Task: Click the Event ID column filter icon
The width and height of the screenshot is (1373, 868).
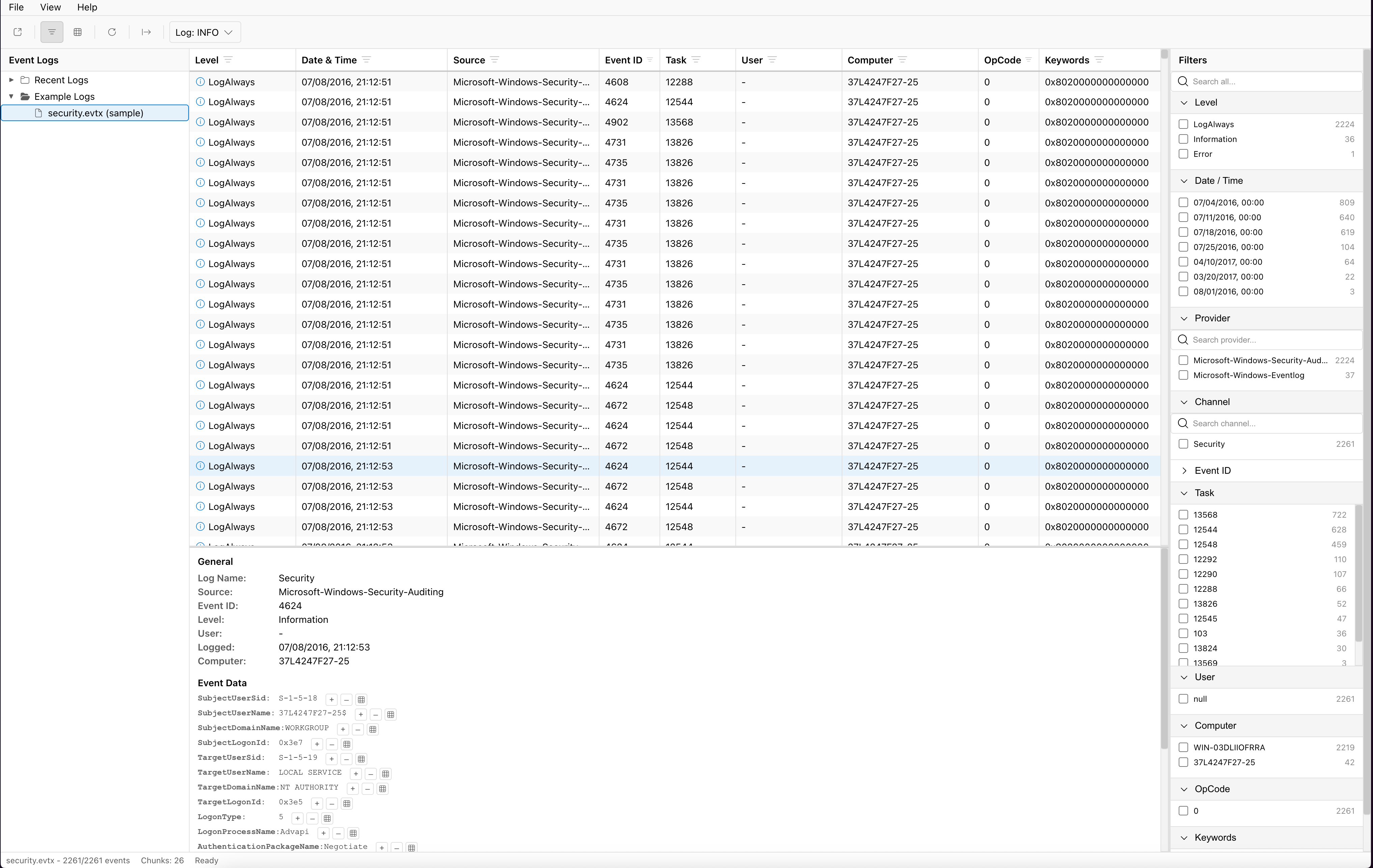Action: tap(650, 60)
